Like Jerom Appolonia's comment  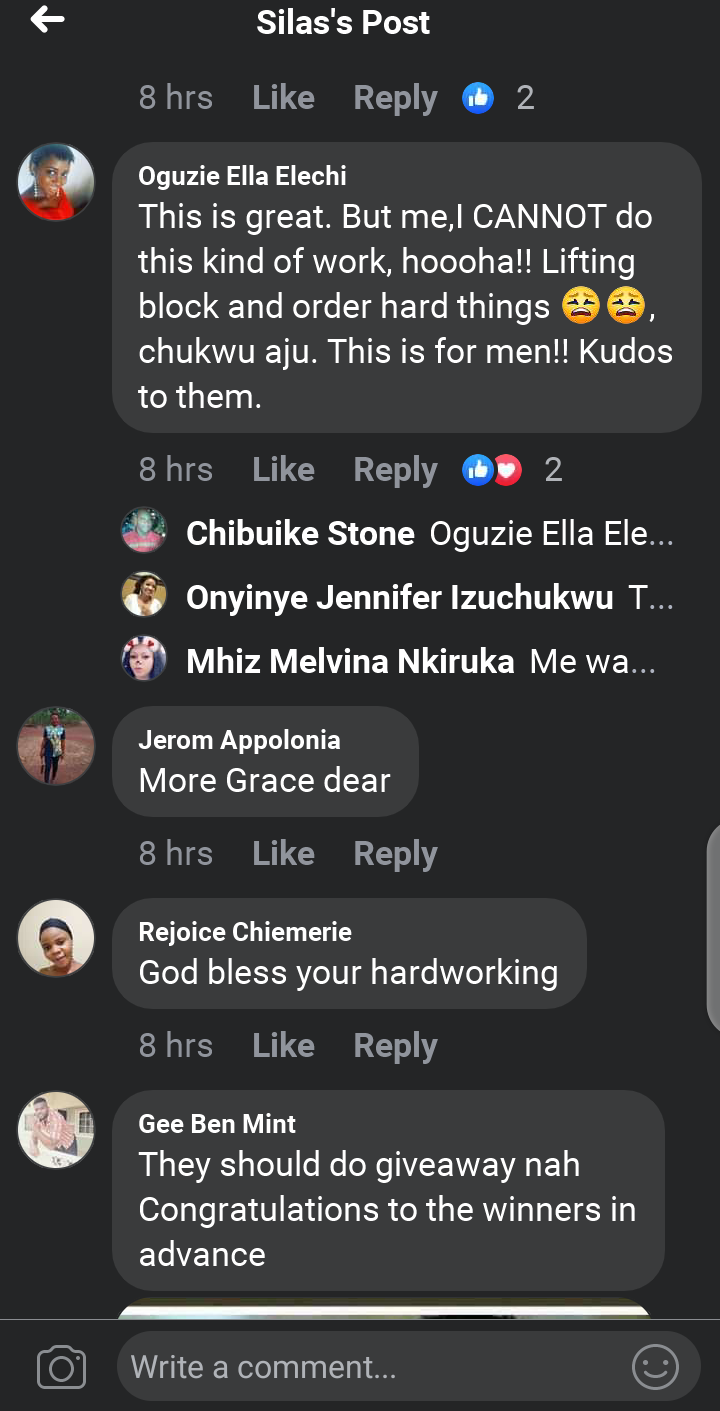283,854
